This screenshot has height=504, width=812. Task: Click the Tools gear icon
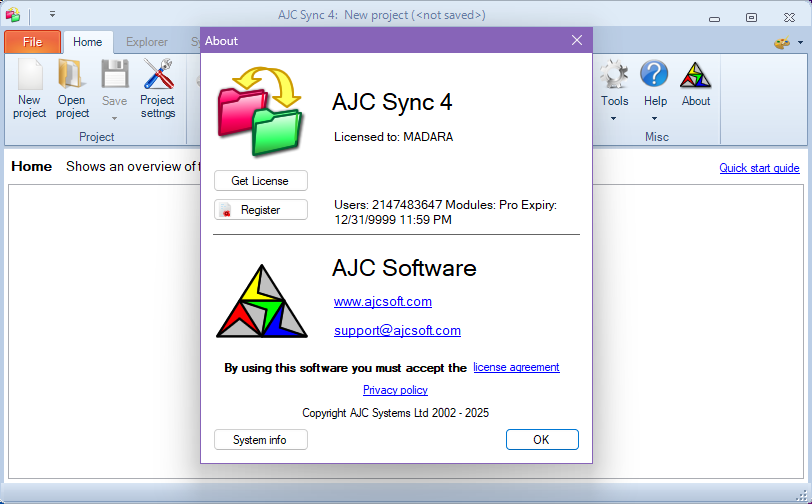[614, 74]
